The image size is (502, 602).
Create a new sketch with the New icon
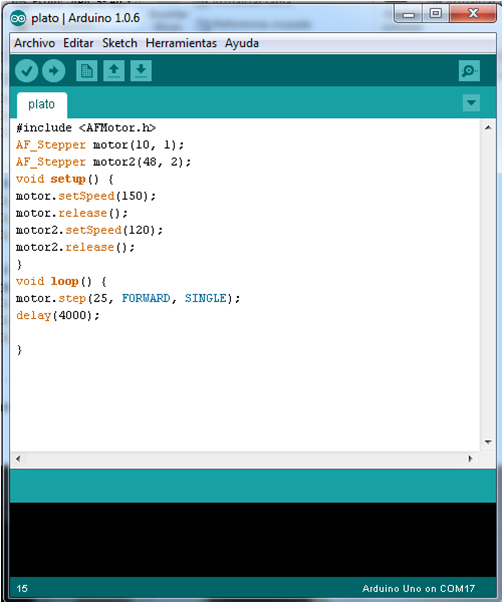(86, 71)
